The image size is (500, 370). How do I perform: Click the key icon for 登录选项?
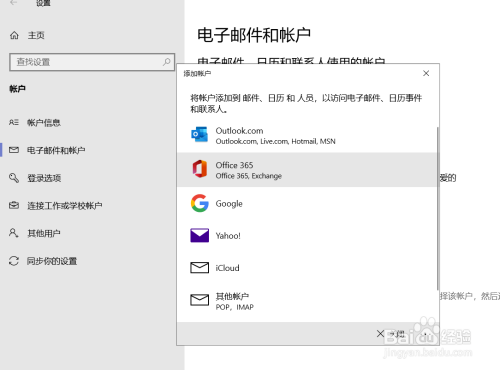[x=14, y=178]
